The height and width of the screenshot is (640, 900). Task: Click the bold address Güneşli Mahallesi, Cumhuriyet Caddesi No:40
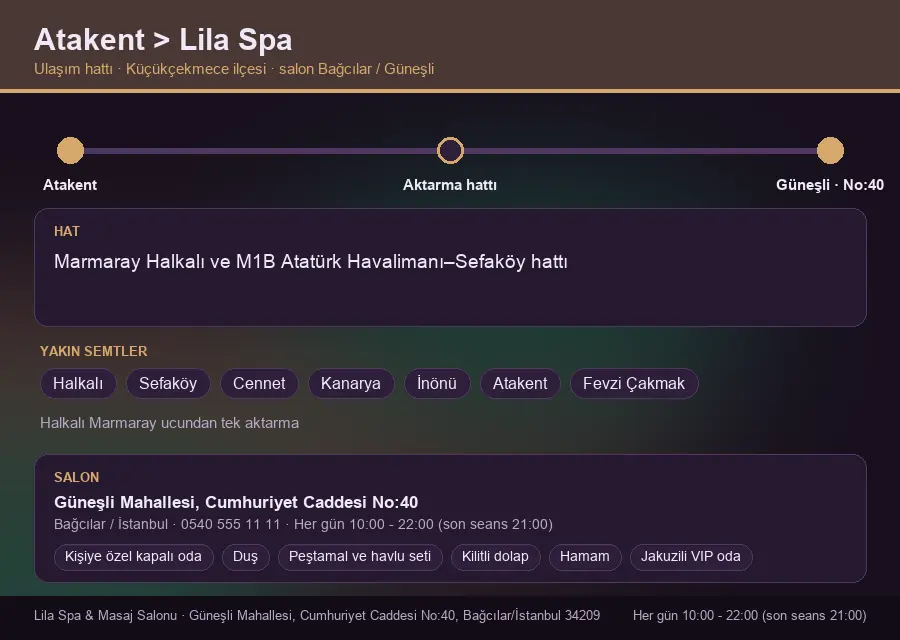(x=236, y=502)
